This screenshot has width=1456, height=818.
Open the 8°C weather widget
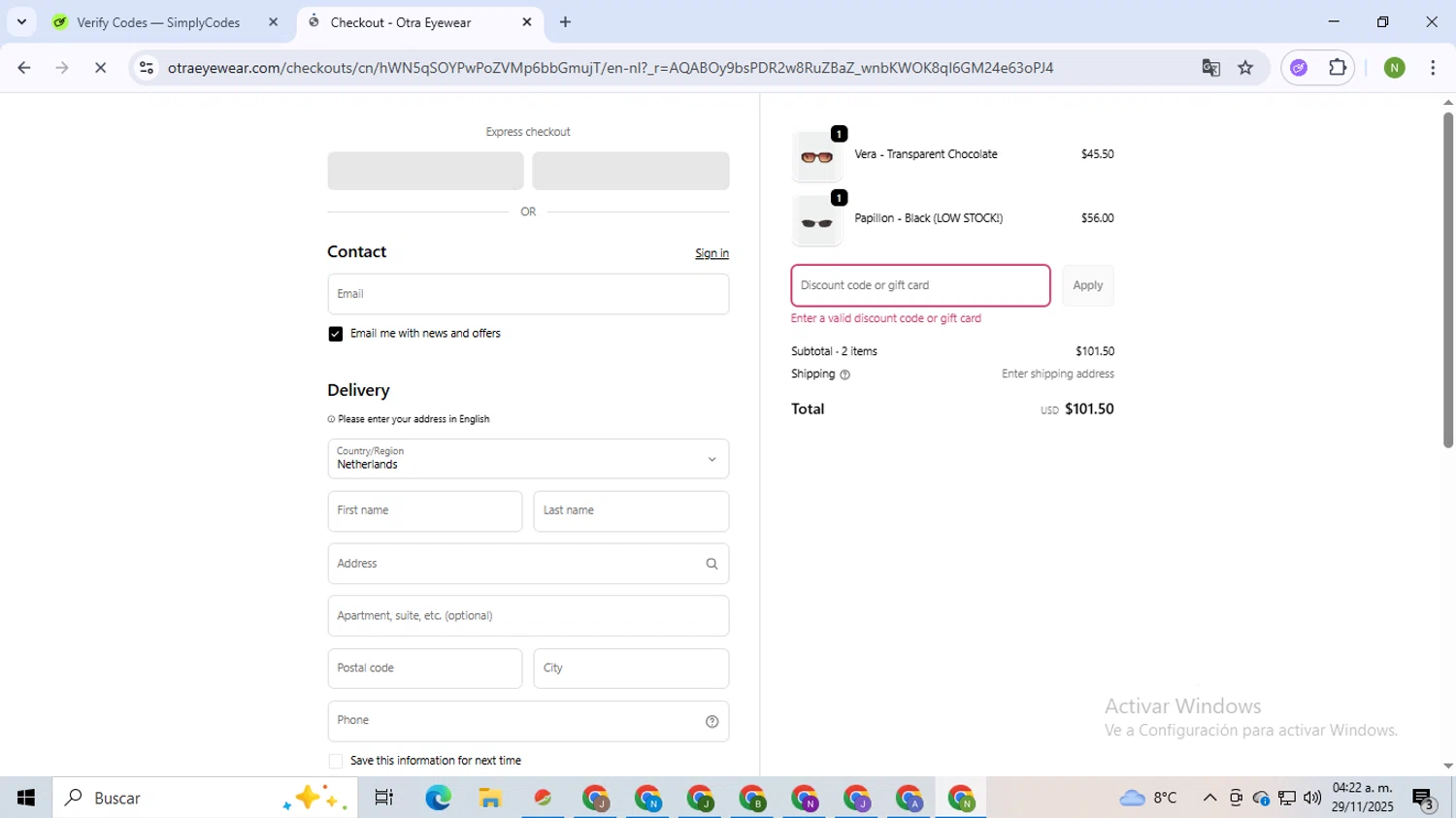click(1148, 798)
